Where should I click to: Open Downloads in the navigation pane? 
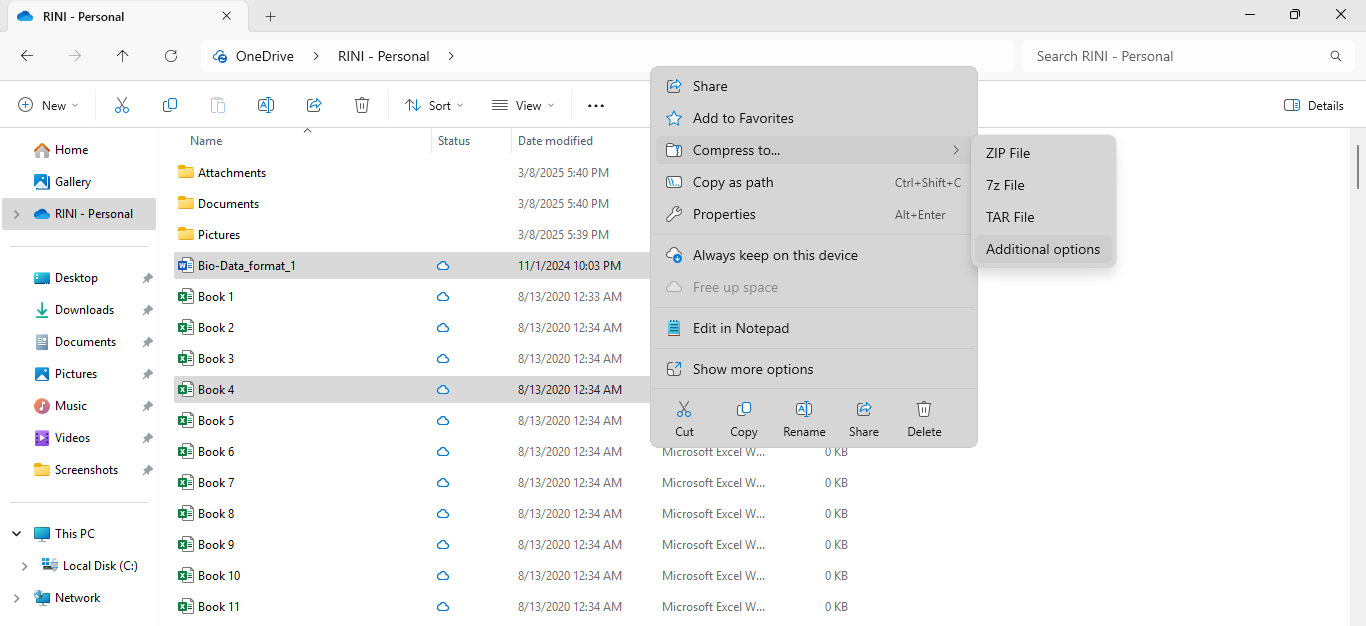pos(84,310)
